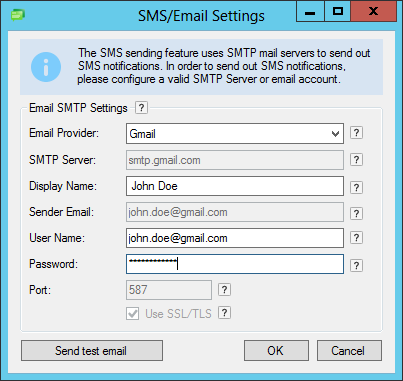Open help for Email SMTP Settings group
Image resolution: width=403 pixels, height=381 pixels.
[141, 108]
